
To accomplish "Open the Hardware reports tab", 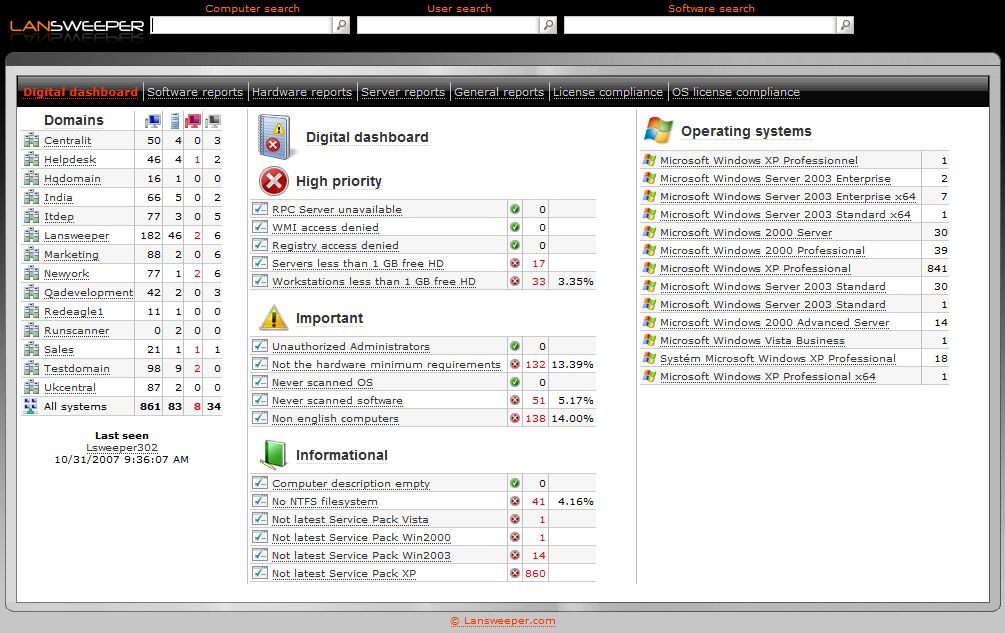I will (x=302, y=92).
